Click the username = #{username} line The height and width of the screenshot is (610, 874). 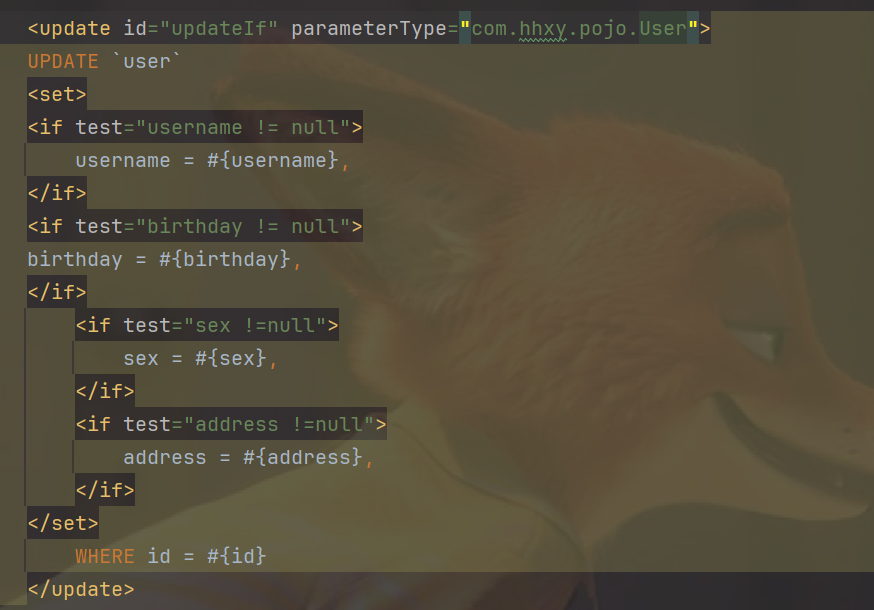[212, 160]
